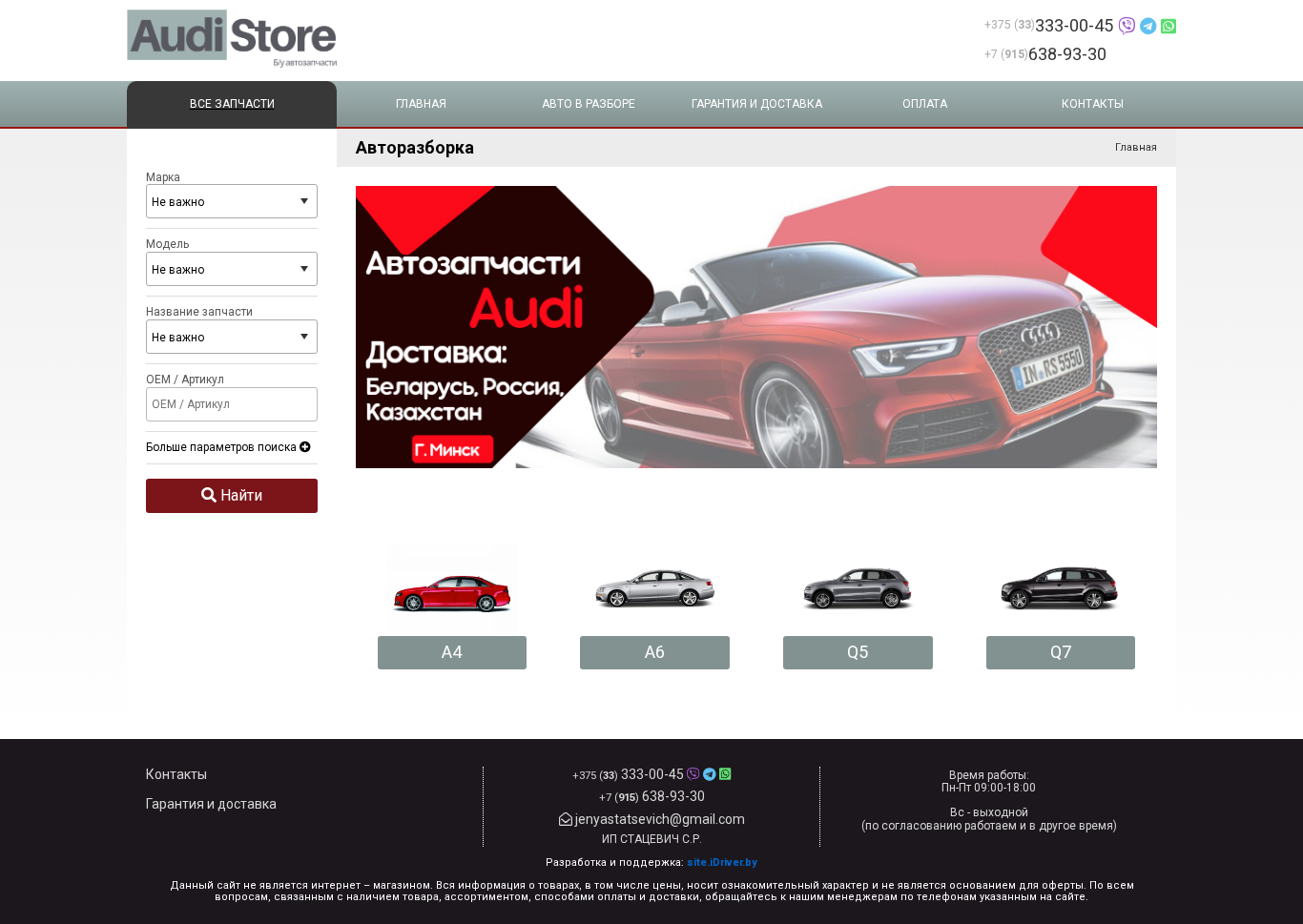Select the Q7 model button
The width and height of the screenshot is (1303, 924).
click(x=1061, y=653)
